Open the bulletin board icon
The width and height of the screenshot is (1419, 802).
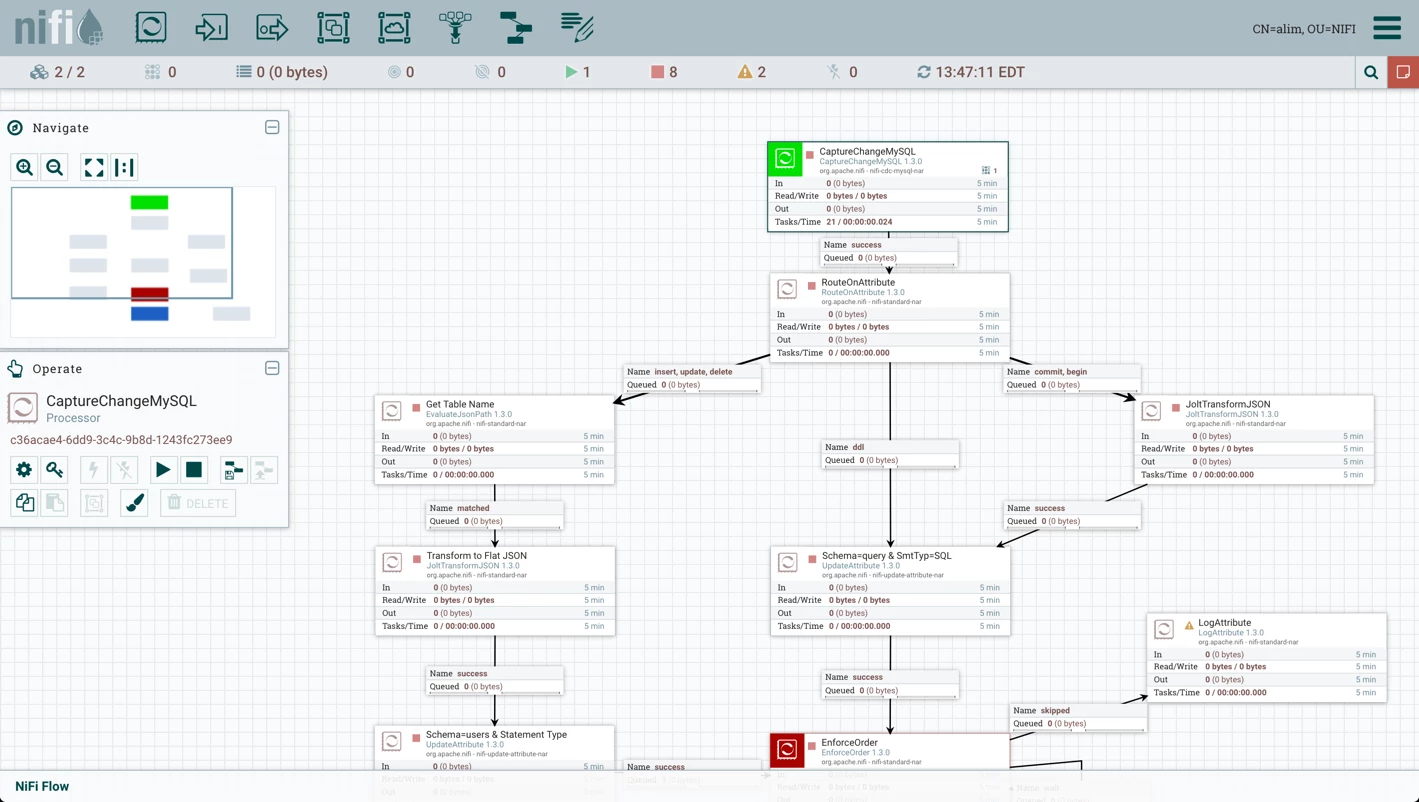tap(1403, 72)
